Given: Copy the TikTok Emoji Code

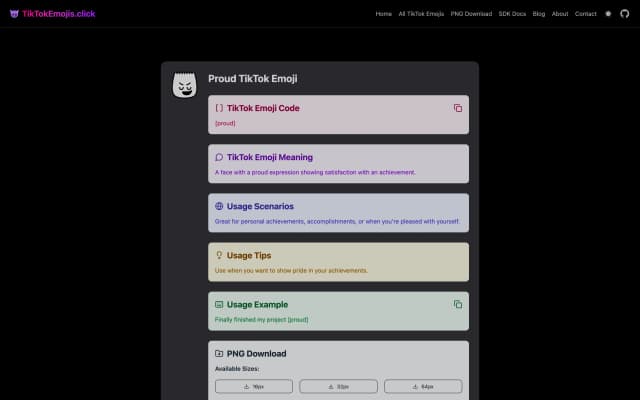Looking at the screenshot, I should [x=458, y=108].
